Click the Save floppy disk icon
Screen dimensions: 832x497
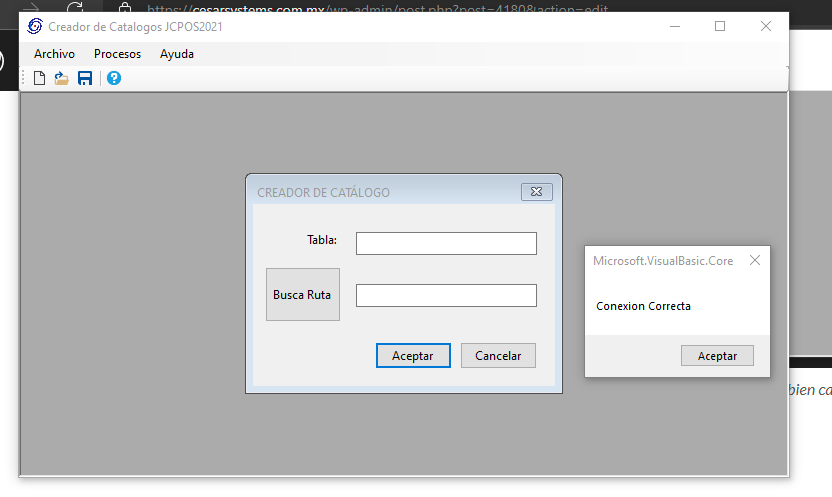click(85, 78)
